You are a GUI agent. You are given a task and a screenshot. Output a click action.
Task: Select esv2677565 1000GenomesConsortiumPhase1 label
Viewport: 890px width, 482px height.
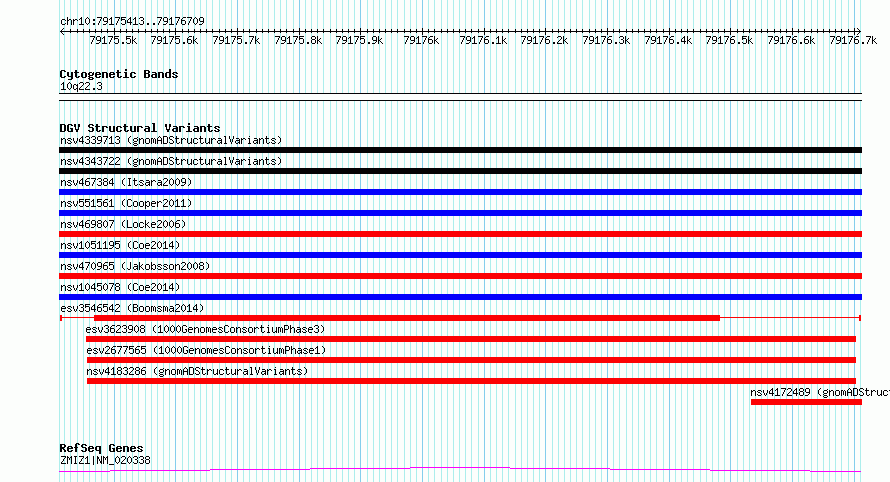pos(206,350)
